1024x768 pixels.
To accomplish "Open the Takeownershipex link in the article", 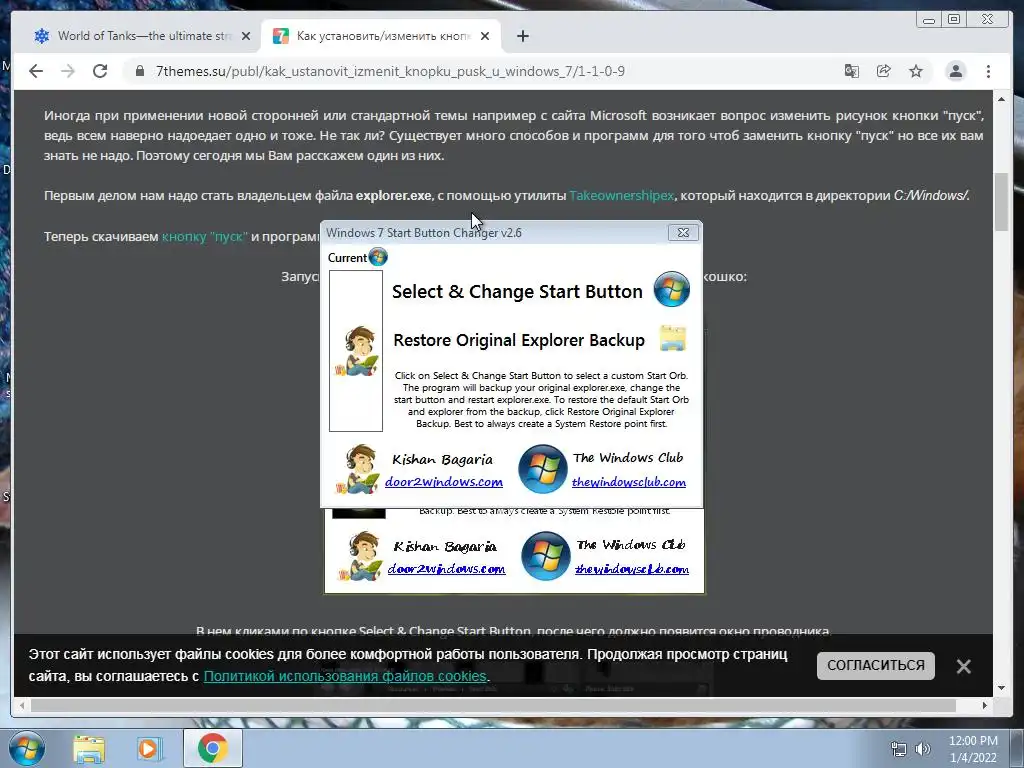I will pyautogui.click(x=622, y=195).
